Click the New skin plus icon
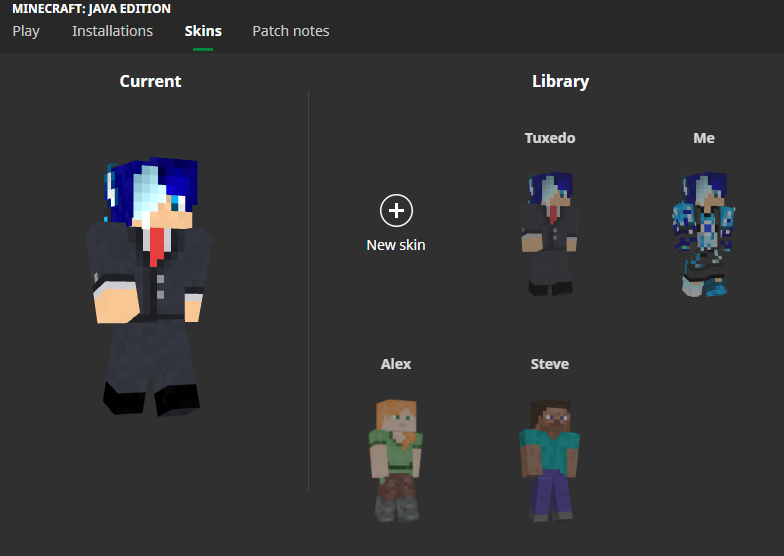Screen dimensions: 784x556 click(x=396, y=210)
